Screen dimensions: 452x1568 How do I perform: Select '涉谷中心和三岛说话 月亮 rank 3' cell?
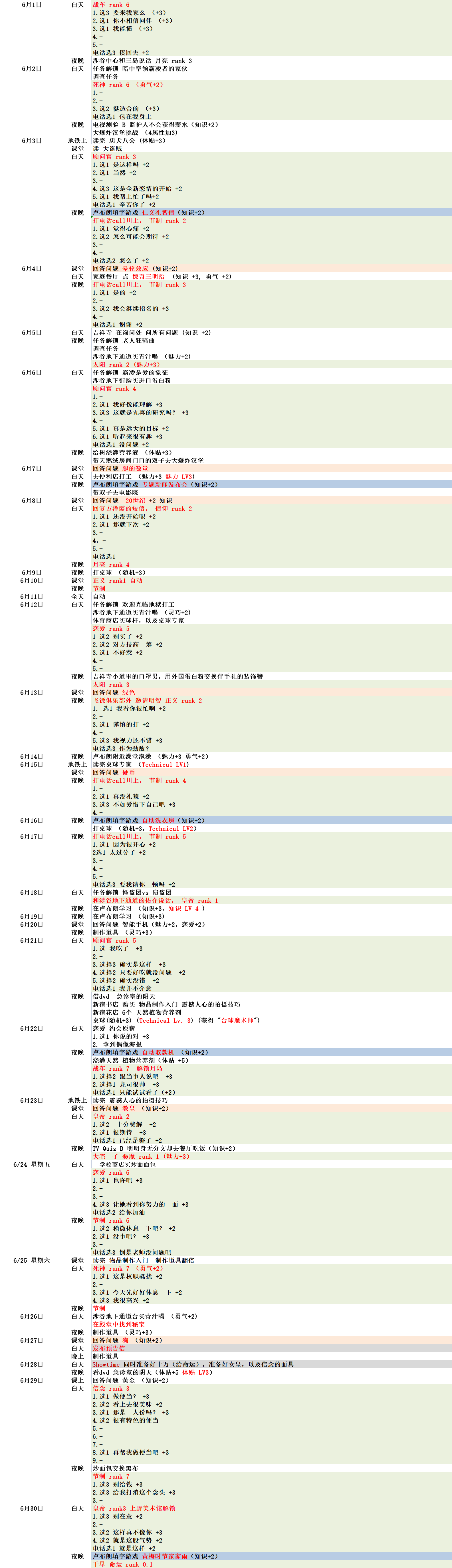[x=271, y=60]
